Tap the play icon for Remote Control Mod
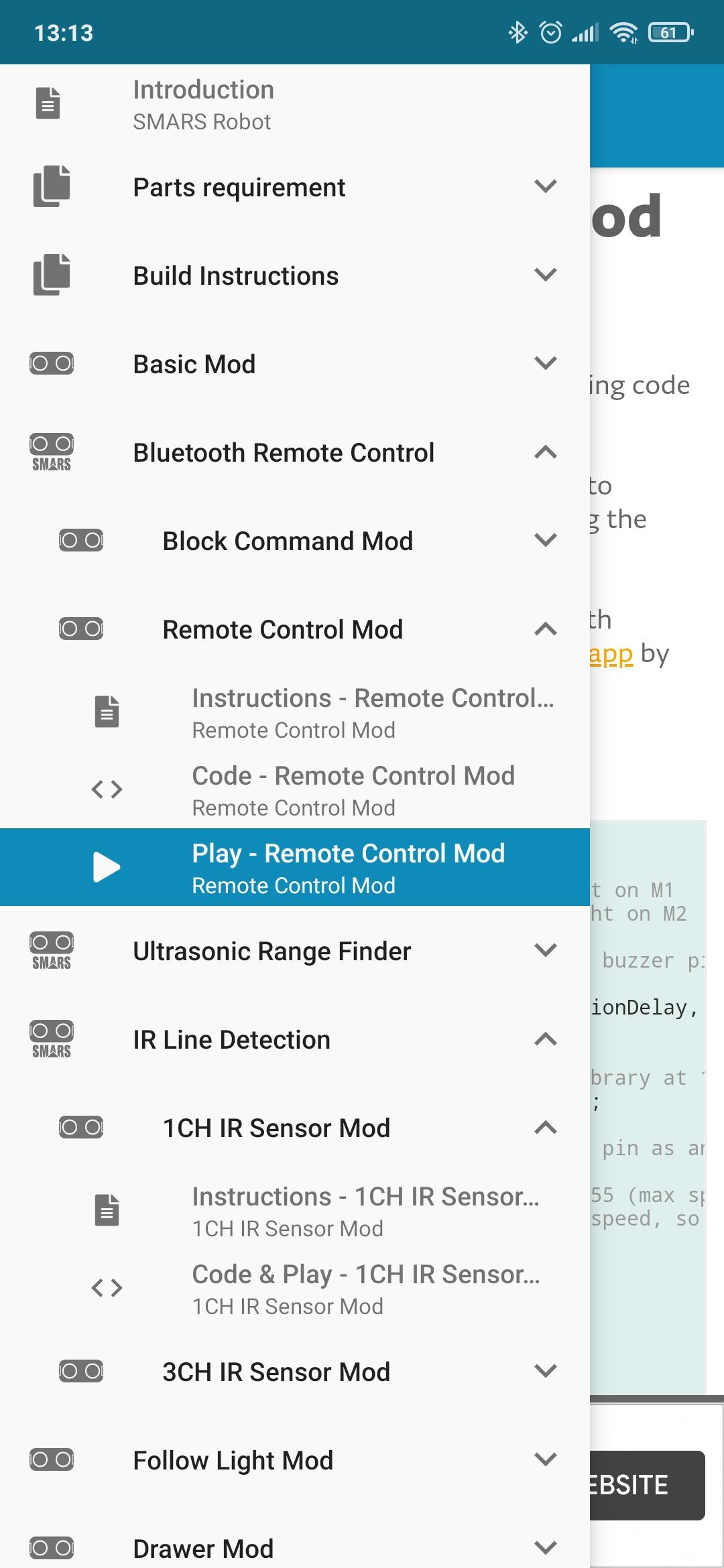This screenshot has width=724, height=1568. [x=107, y=867]
